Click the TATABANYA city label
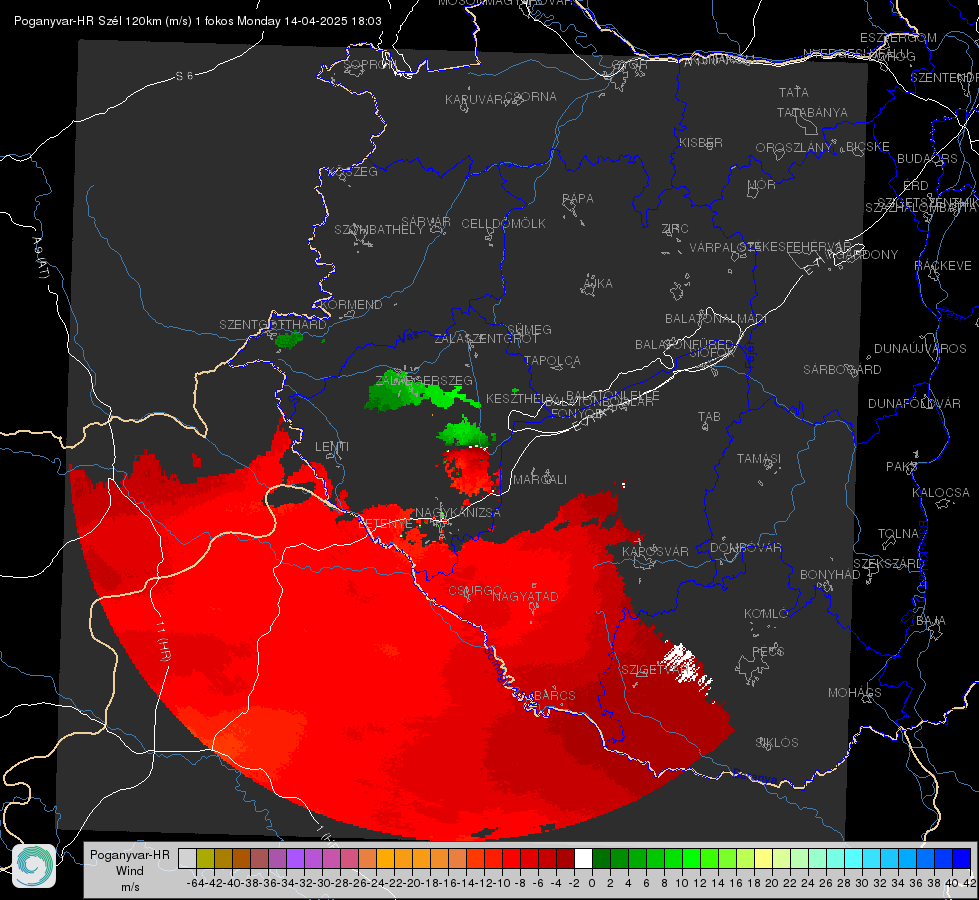The image size is (979, 900). [812, 112]
